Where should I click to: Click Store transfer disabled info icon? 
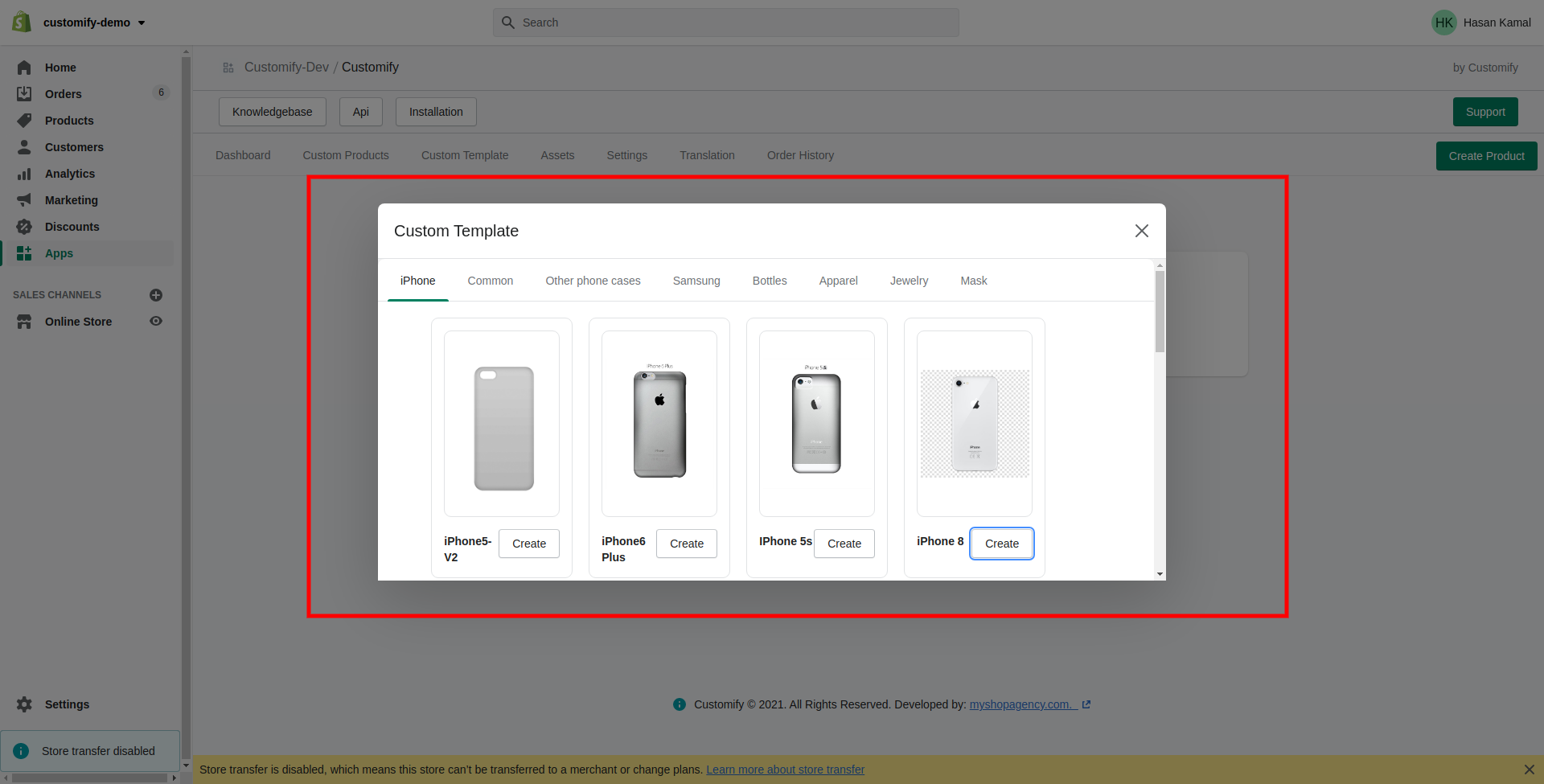(21, 751)
